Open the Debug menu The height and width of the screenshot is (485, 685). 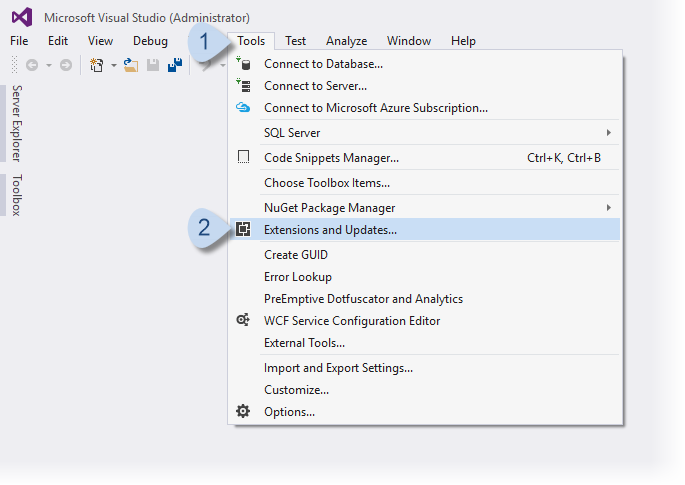[x=150, y=41]
